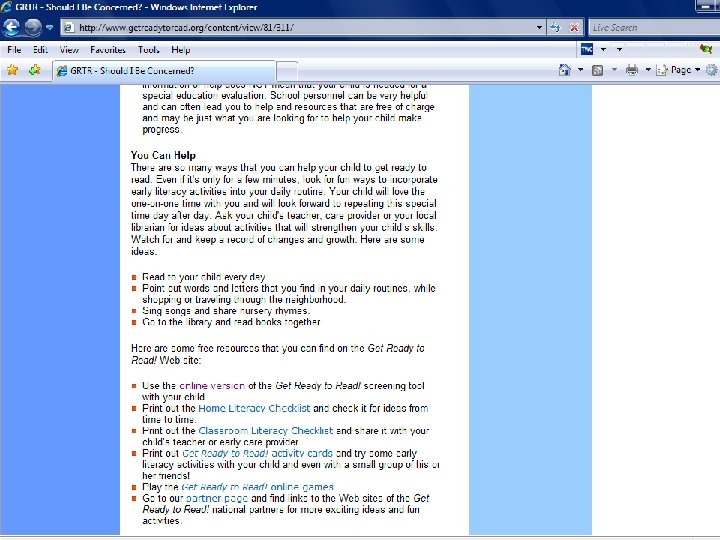This screenshot has height=540, width=720.
Task: Open the Get Ready to Read! online games link
Action: [x=257, y=487]
